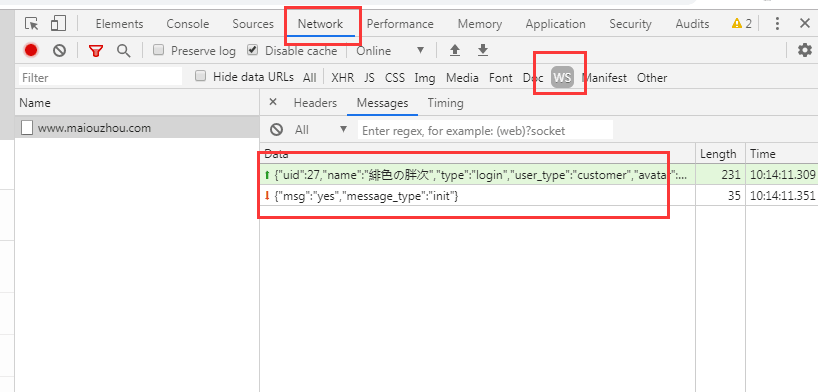
Task: Click the message regex filter field
Action: coord(485,130)
